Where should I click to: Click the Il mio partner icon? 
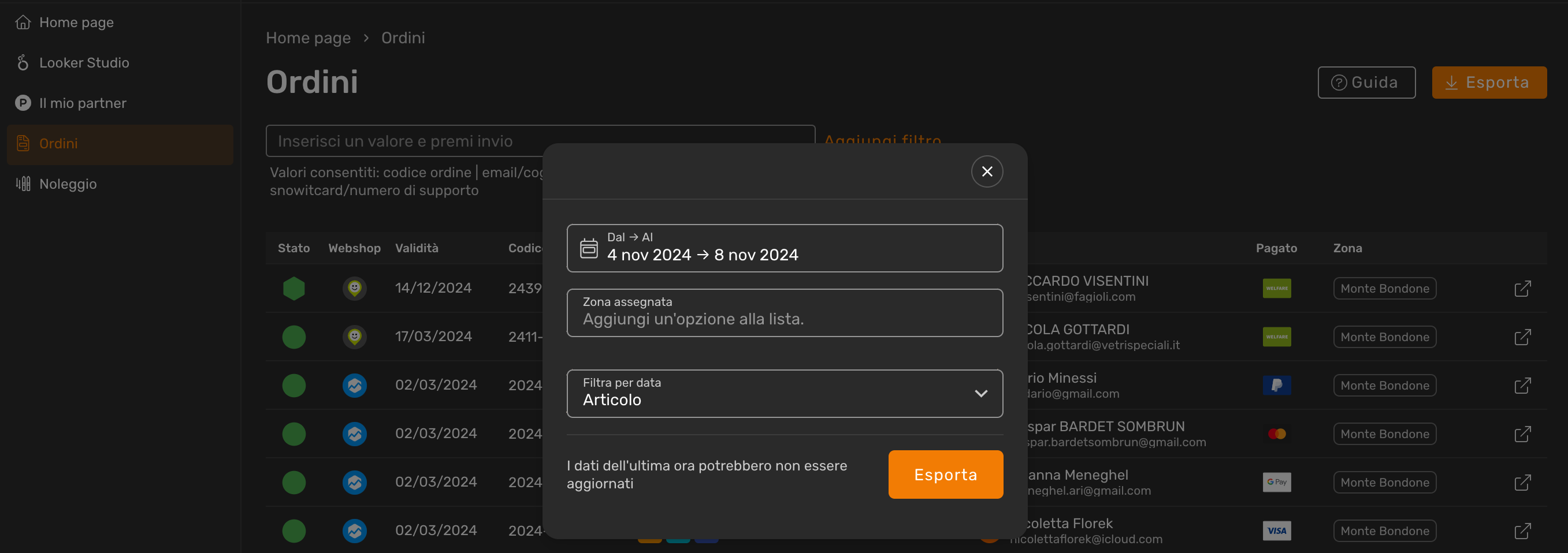[x=23, y=103]
